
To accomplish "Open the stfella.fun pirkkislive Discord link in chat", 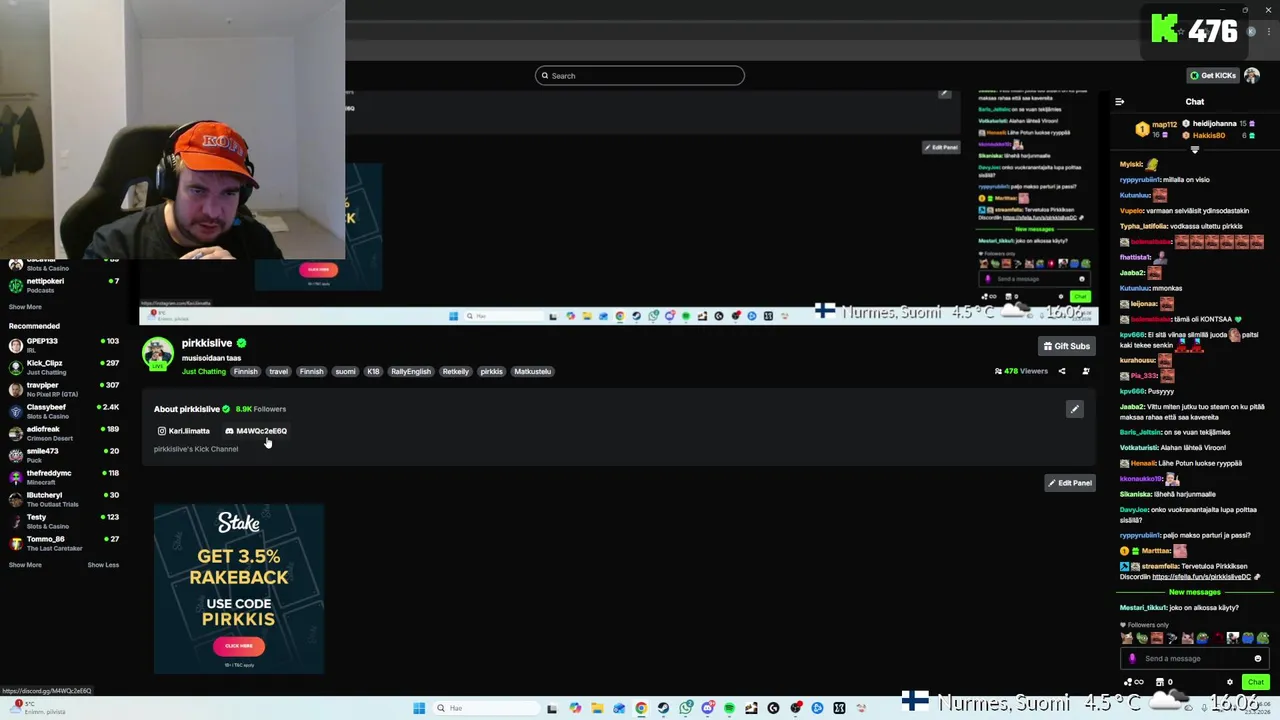I will click(1201, 577).
